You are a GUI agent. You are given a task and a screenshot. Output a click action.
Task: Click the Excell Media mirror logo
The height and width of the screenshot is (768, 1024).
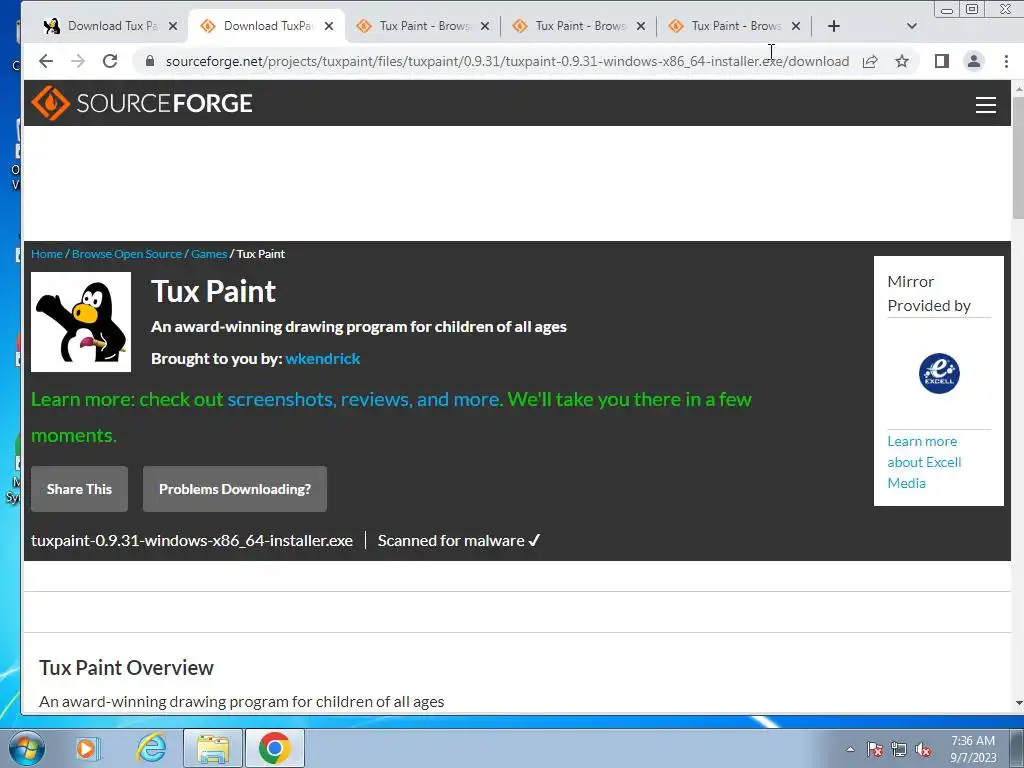939,374
